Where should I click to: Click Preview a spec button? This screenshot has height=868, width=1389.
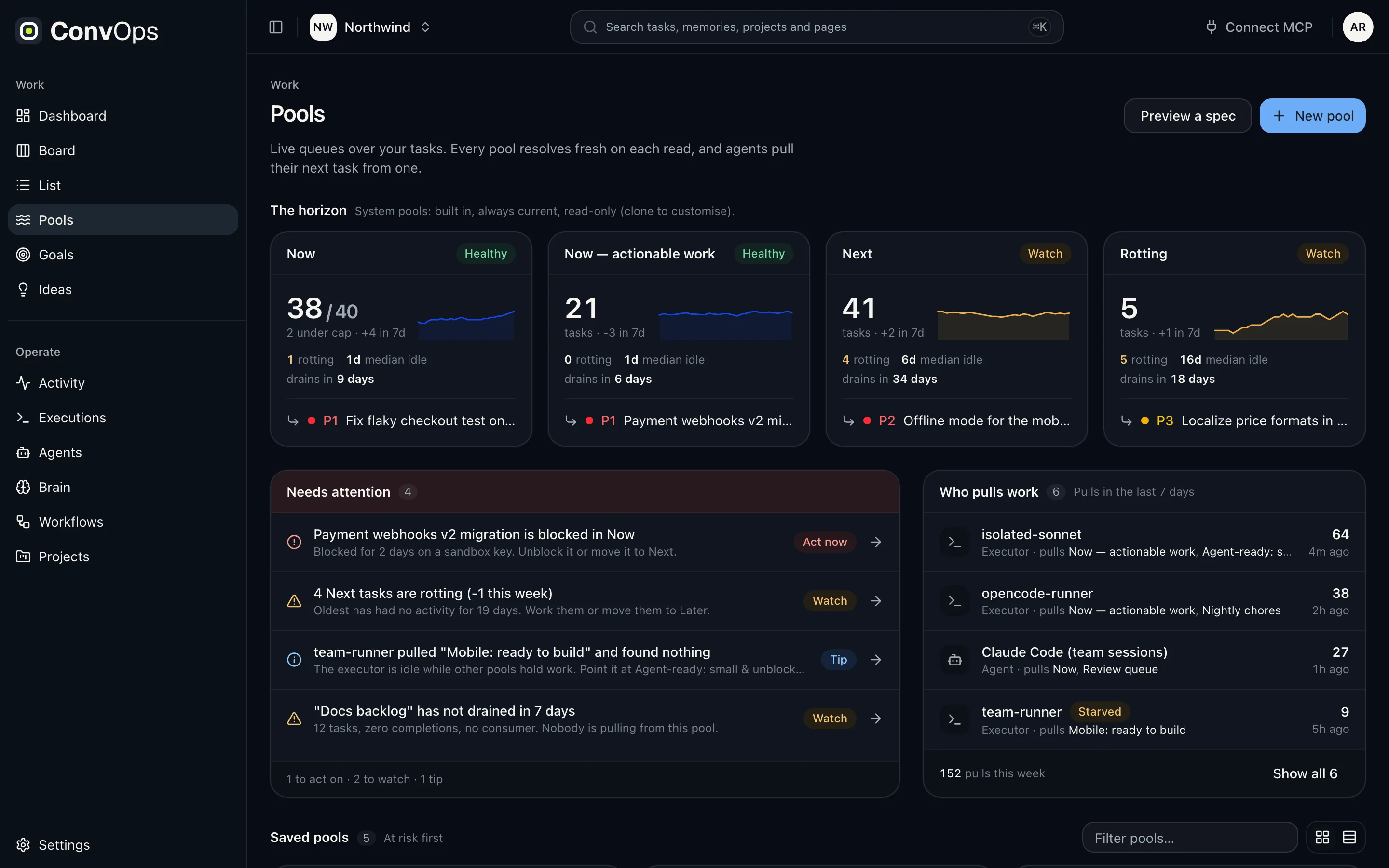point(1187,116)
